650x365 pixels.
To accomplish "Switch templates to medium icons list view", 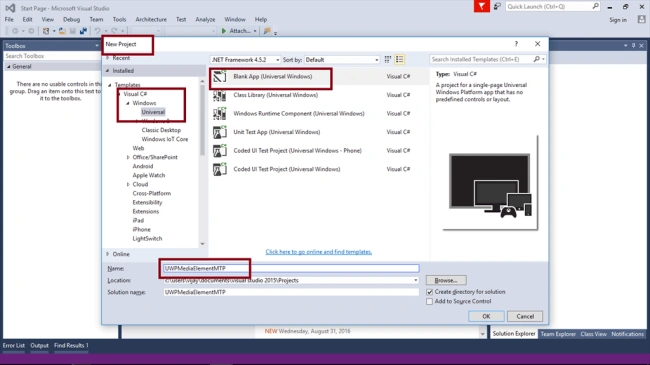I will [x=400, y=60].
